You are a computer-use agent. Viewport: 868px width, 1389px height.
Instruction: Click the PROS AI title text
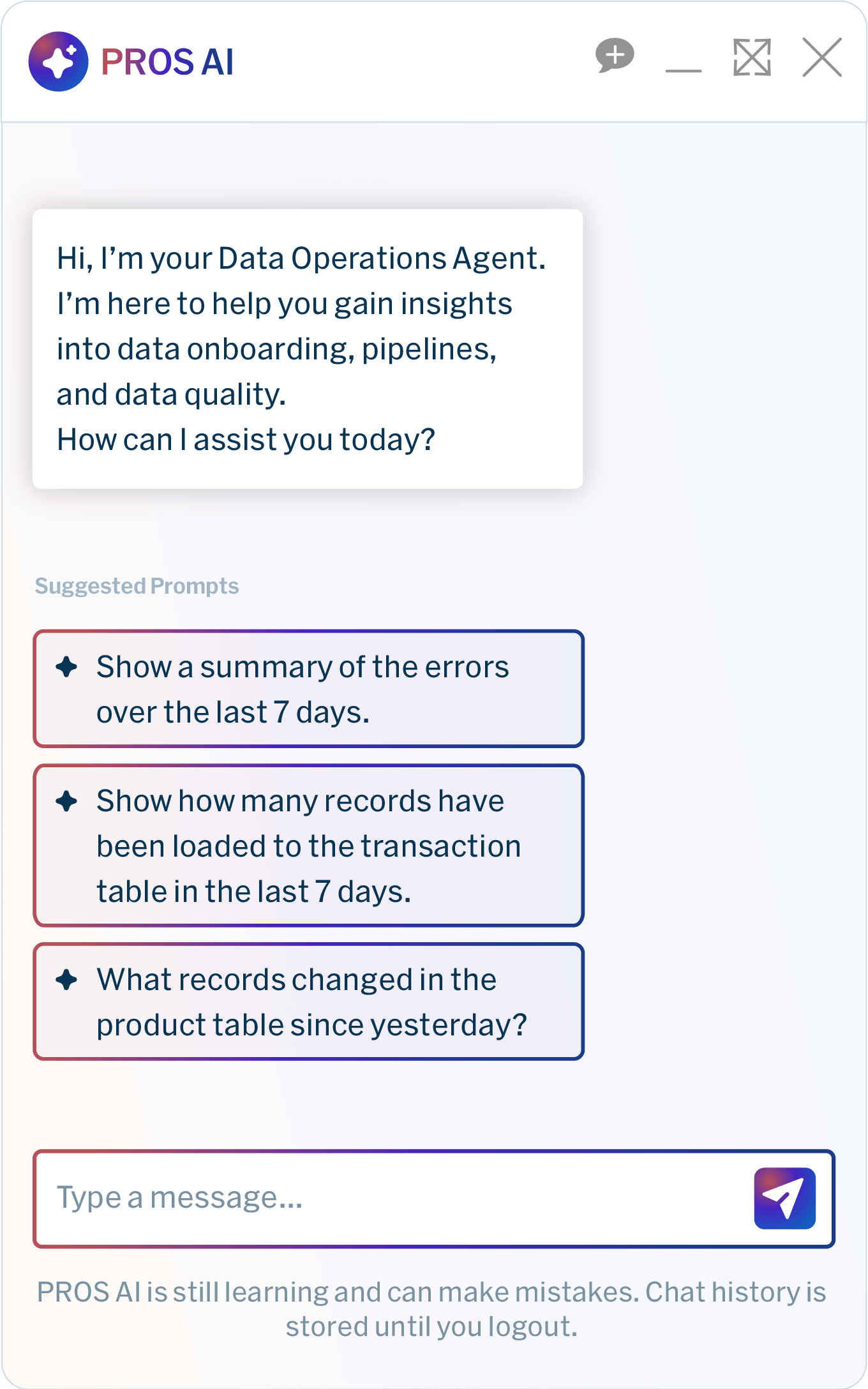[x=167, y=62]
